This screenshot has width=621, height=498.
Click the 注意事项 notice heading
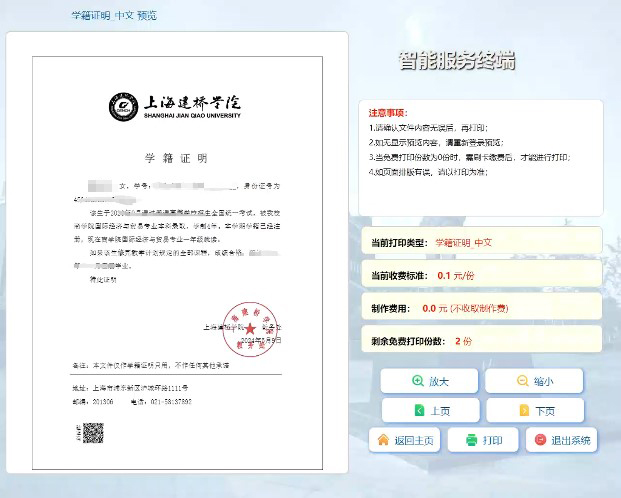(388, 114)
